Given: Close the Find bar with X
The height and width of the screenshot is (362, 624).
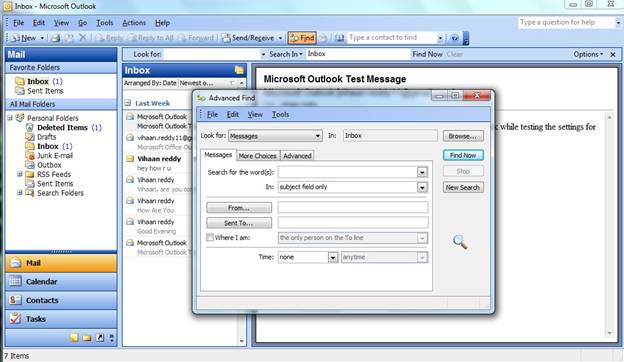Looking at the screenshot, I should [x=613, y=54].
